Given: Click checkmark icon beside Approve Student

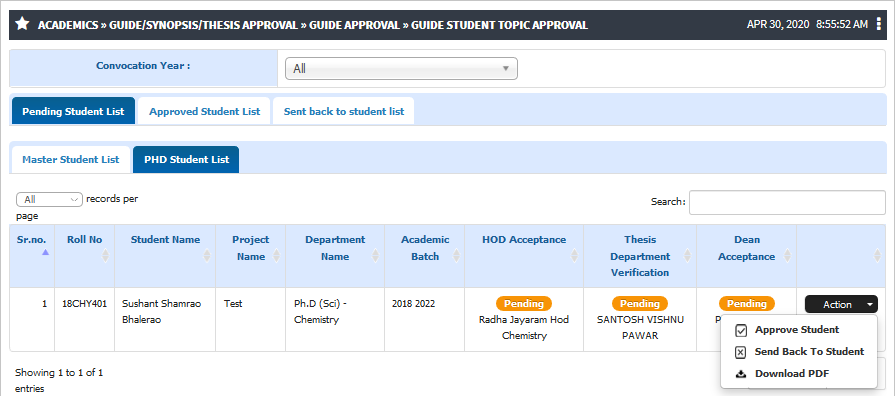Looking at the screenshot, I should tap(741, 330).
